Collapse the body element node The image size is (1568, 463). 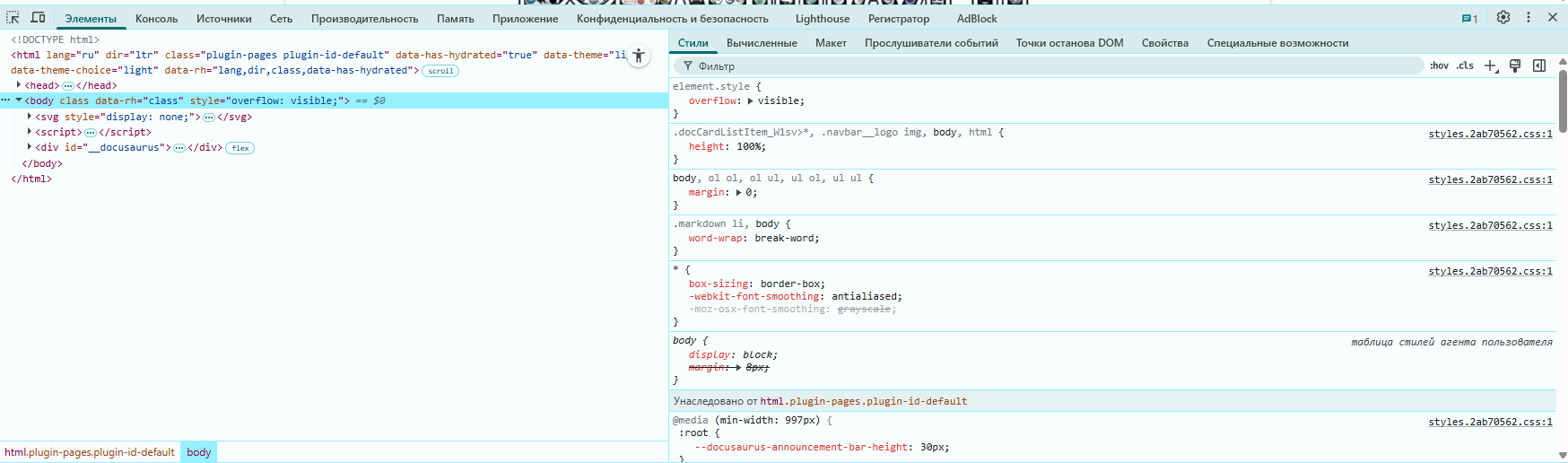19,100
